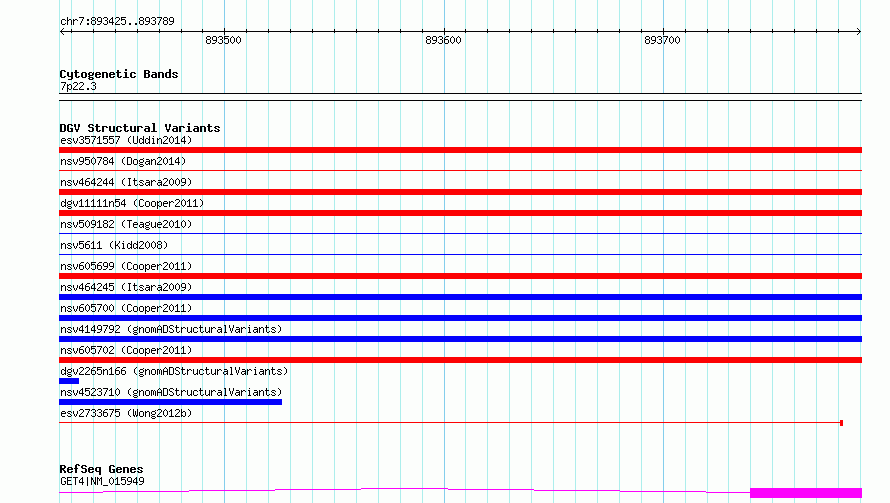Select variant dgv2265n166 (gnomADStructuralVariants) label
Screen dimensions: 890x503
coord(174,371)
